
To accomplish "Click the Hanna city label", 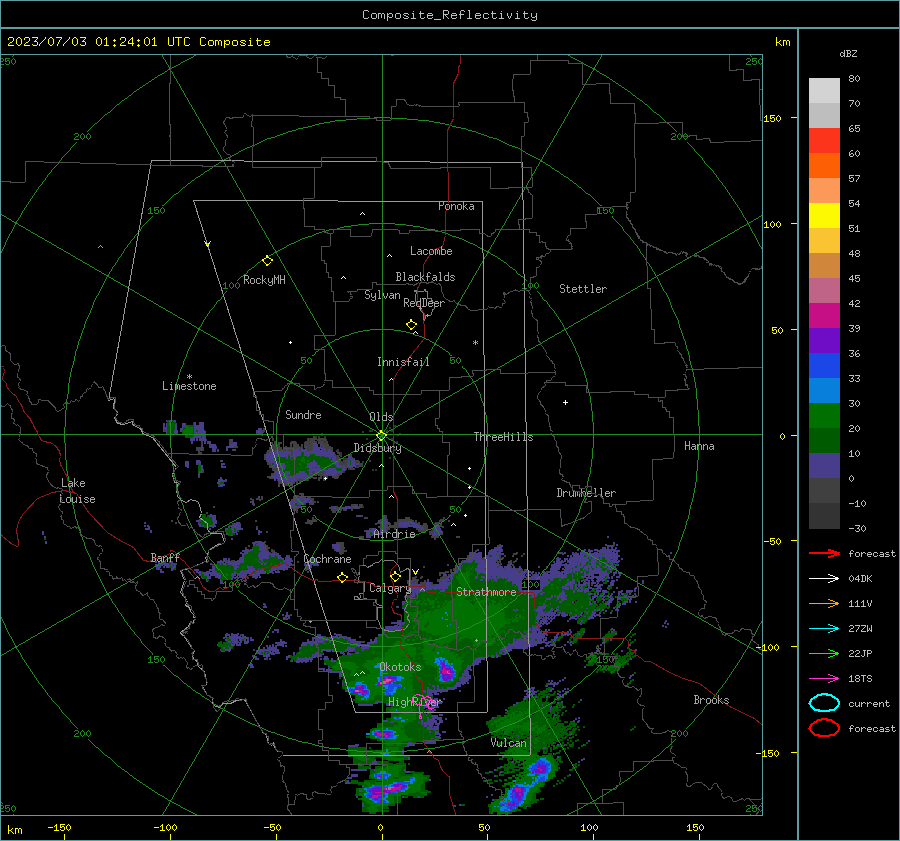I will pyautogui.click(x=699, y=446).
